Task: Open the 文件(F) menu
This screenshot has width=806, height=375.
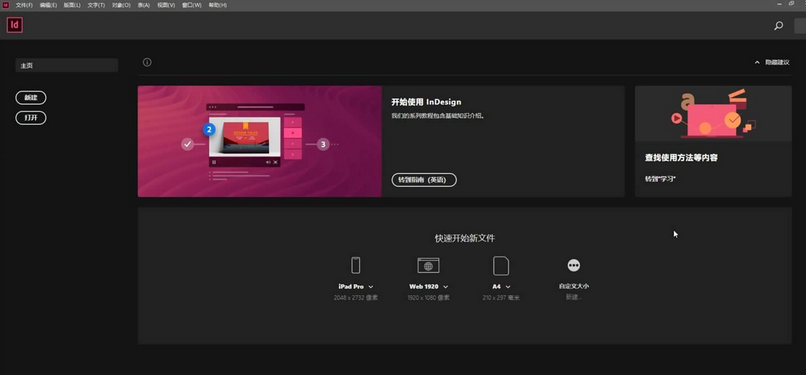Action: pos(24,5)
